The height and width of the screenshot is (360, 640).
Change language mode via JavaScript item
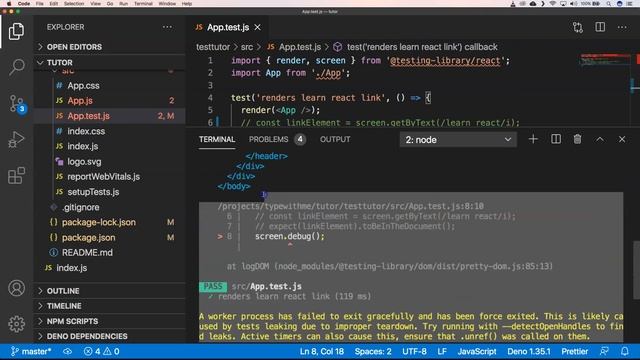(x=477, y=351)
